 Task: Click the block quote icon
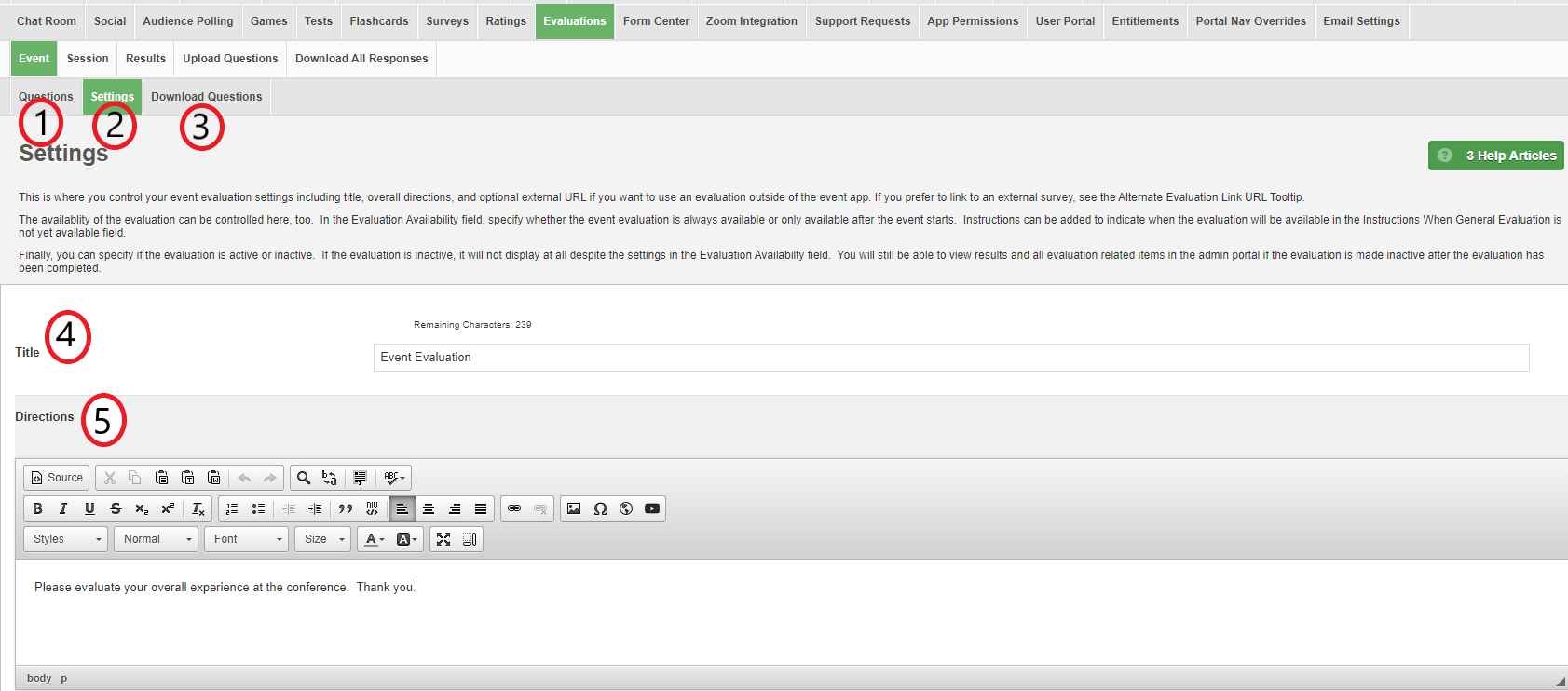click(x=346, y=508)
